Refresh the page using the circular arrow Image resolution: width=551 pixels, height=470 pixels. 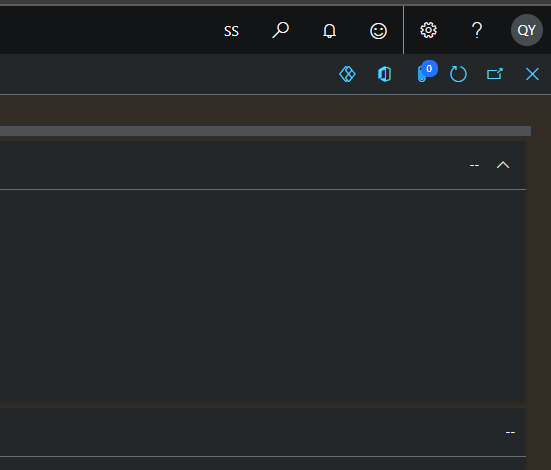(x=458, y=74)
